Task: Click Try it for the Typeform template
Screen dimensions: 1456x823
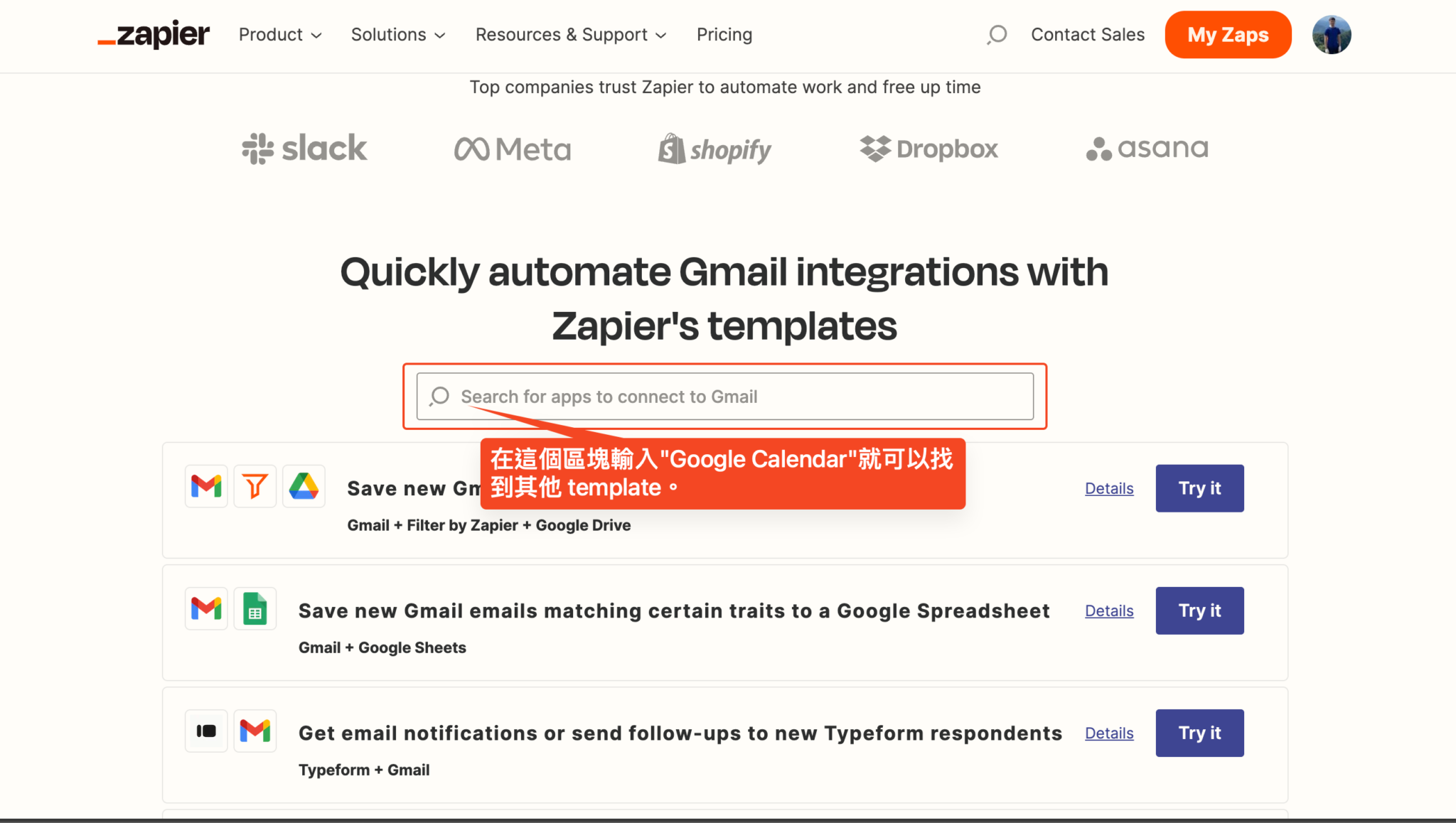Action: [x=1199, y=733]
